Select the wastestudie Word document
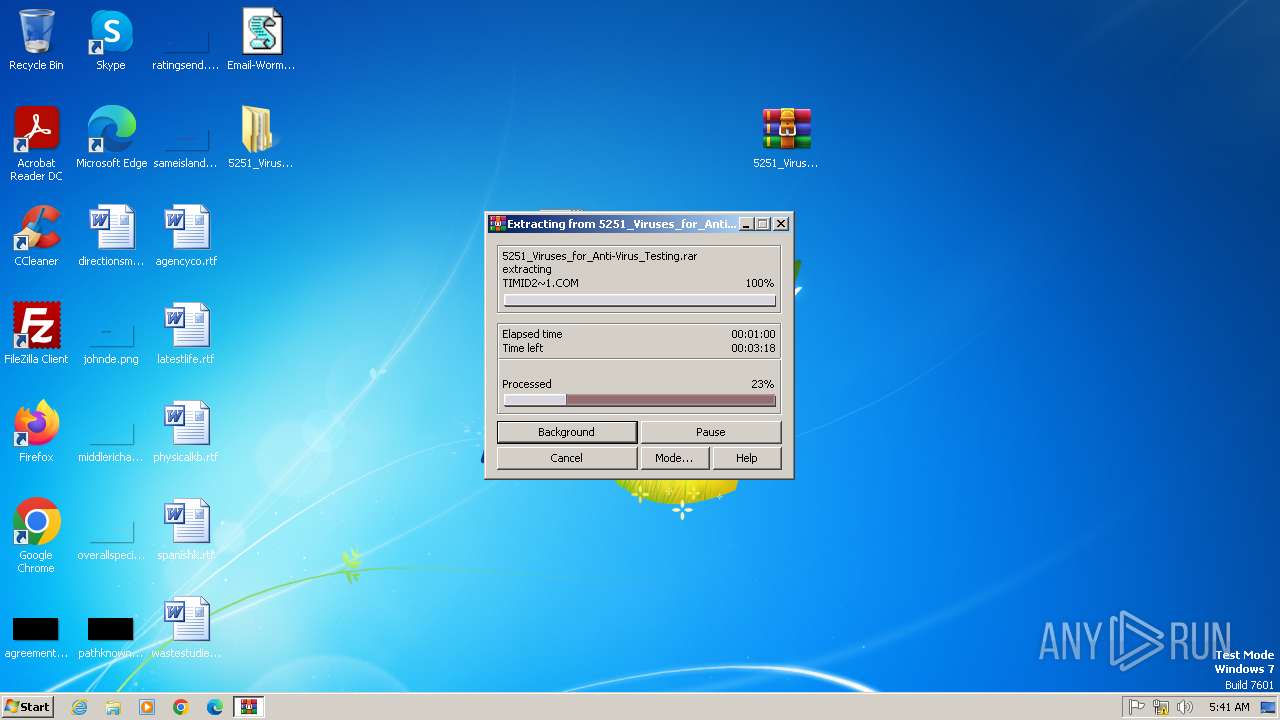 pos(186,628)
